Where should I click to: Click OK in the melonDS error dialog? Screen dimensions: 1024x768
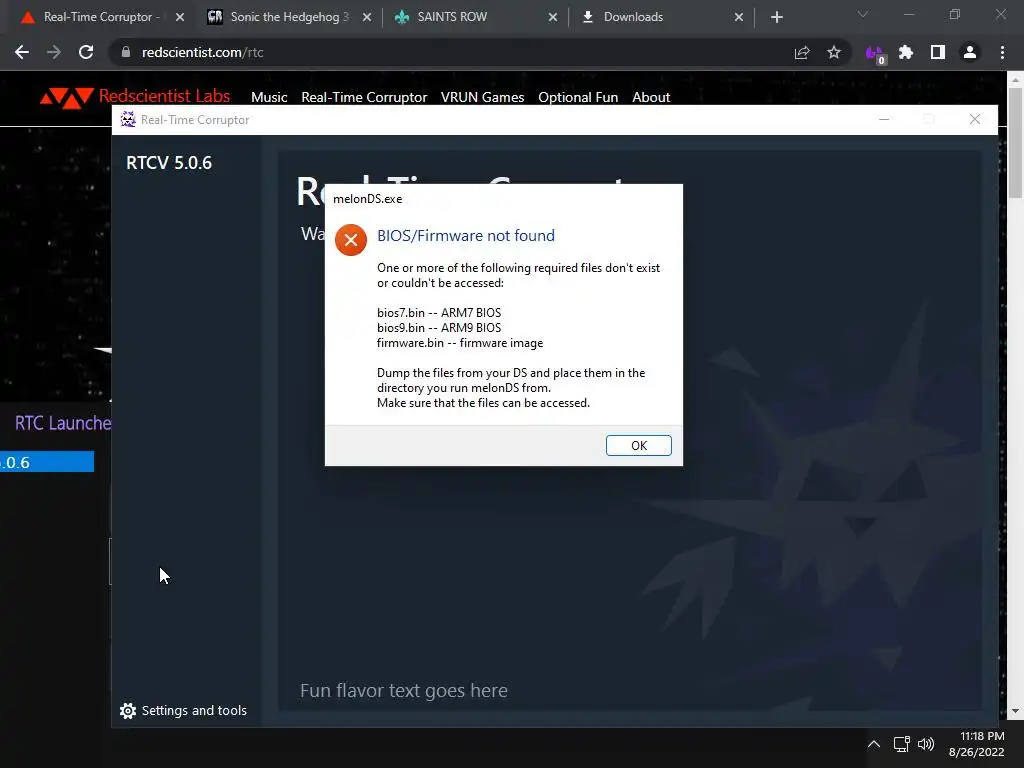638,445
